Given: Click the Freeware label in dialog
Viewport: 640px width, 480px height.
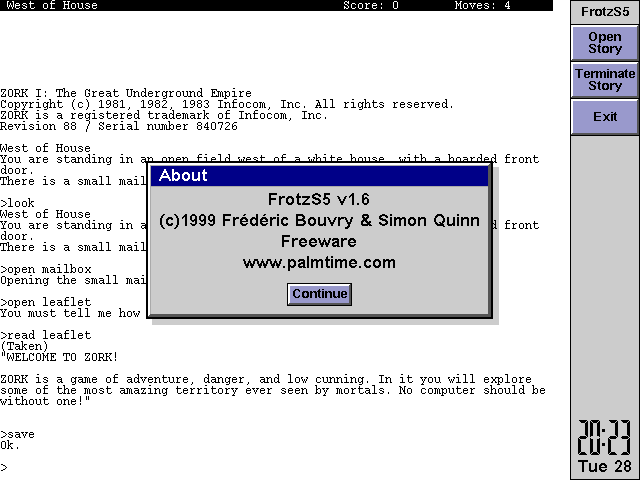Looking at the screenshot, I should tap(319, 241).
